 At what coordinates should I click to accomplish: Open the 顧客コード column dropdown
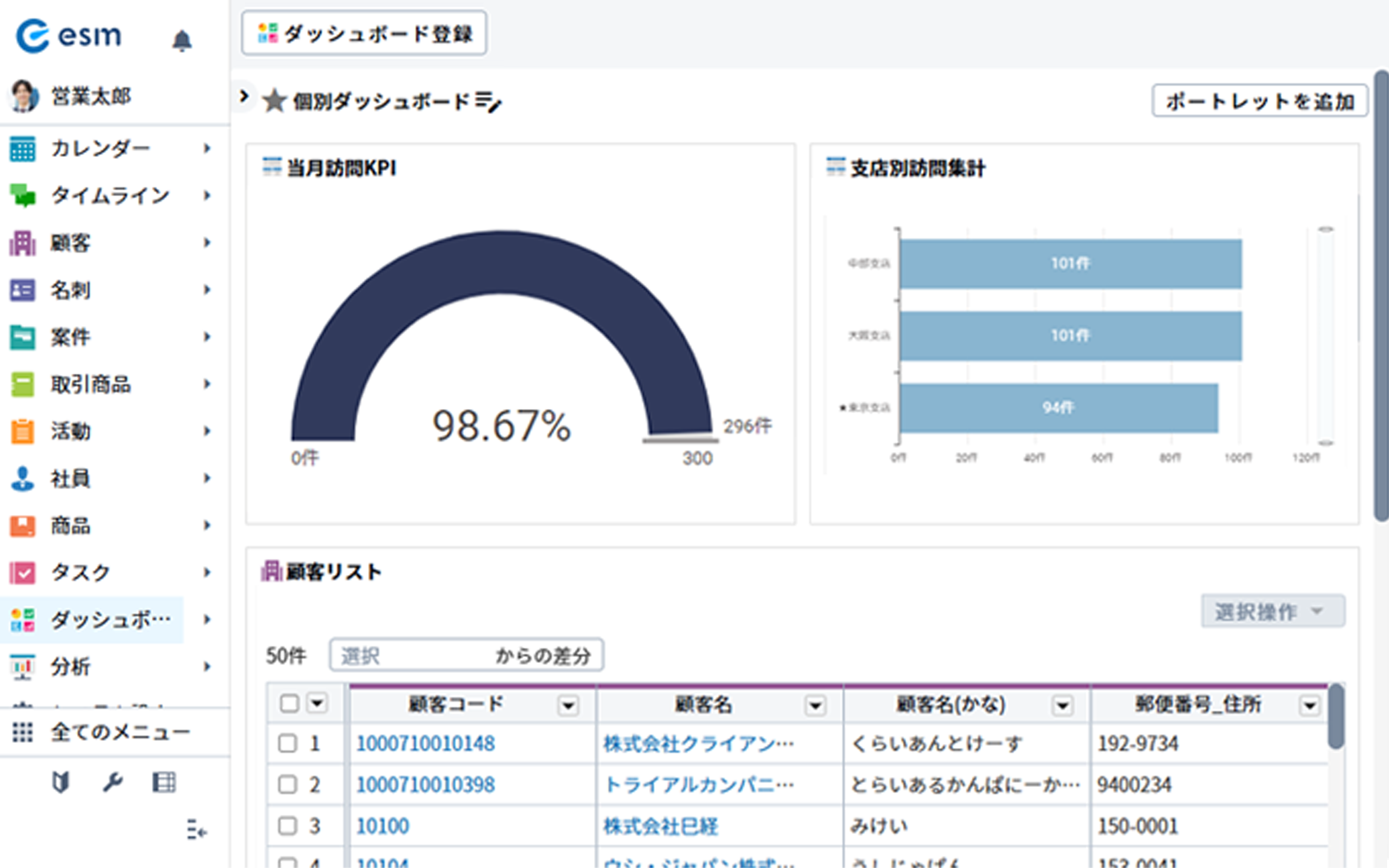point(568,705)
